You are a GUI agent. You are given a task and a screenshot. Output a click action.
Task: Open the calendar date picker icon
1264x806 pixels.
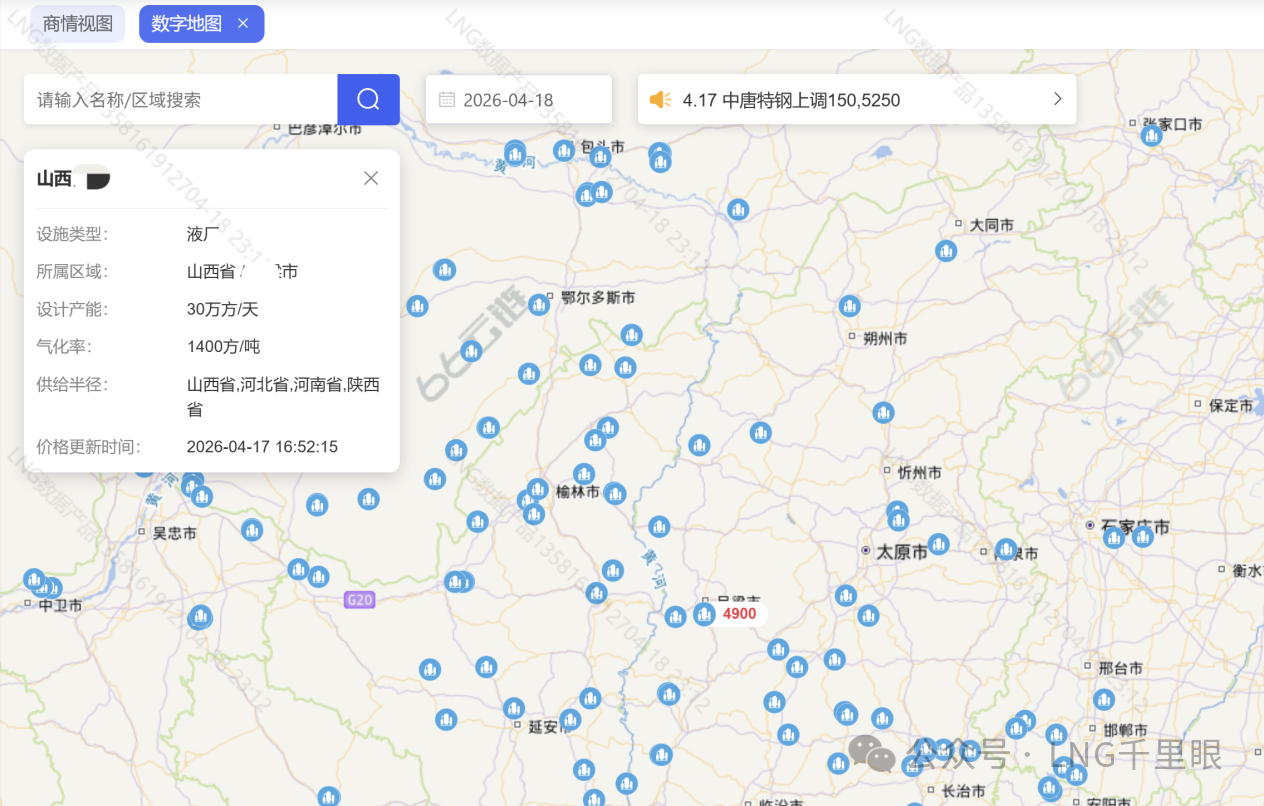[447, 100]
